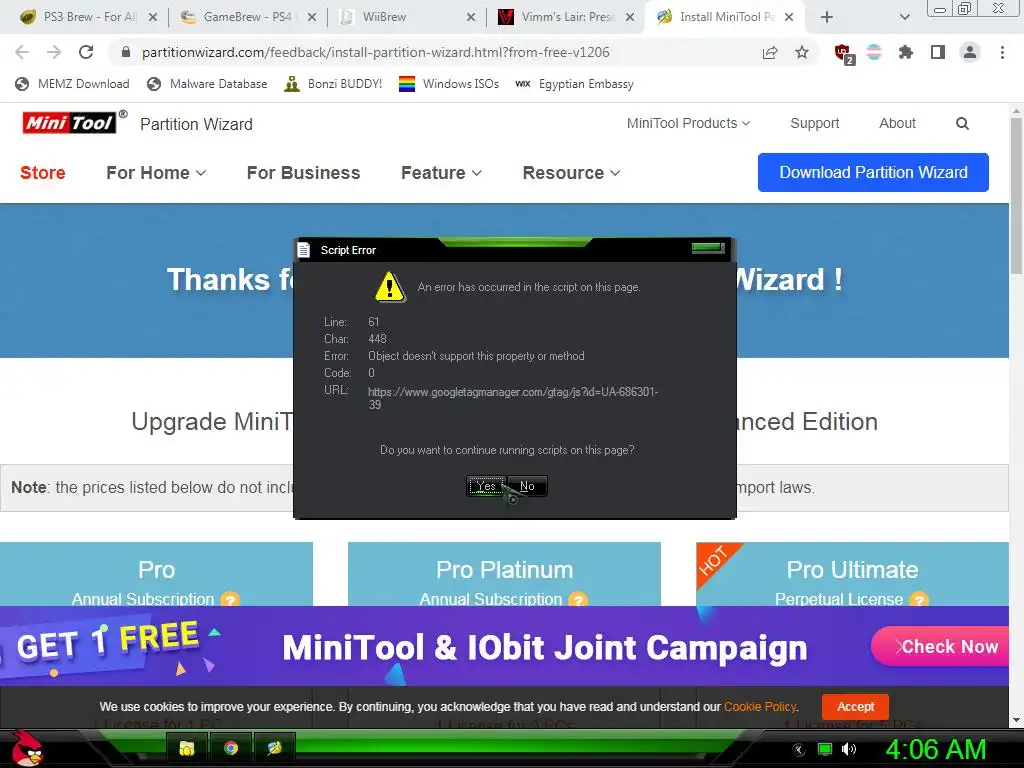Screen dimensions: 1024x768
Task: Open Chrome from the taskbar
Action: point(231,748)
